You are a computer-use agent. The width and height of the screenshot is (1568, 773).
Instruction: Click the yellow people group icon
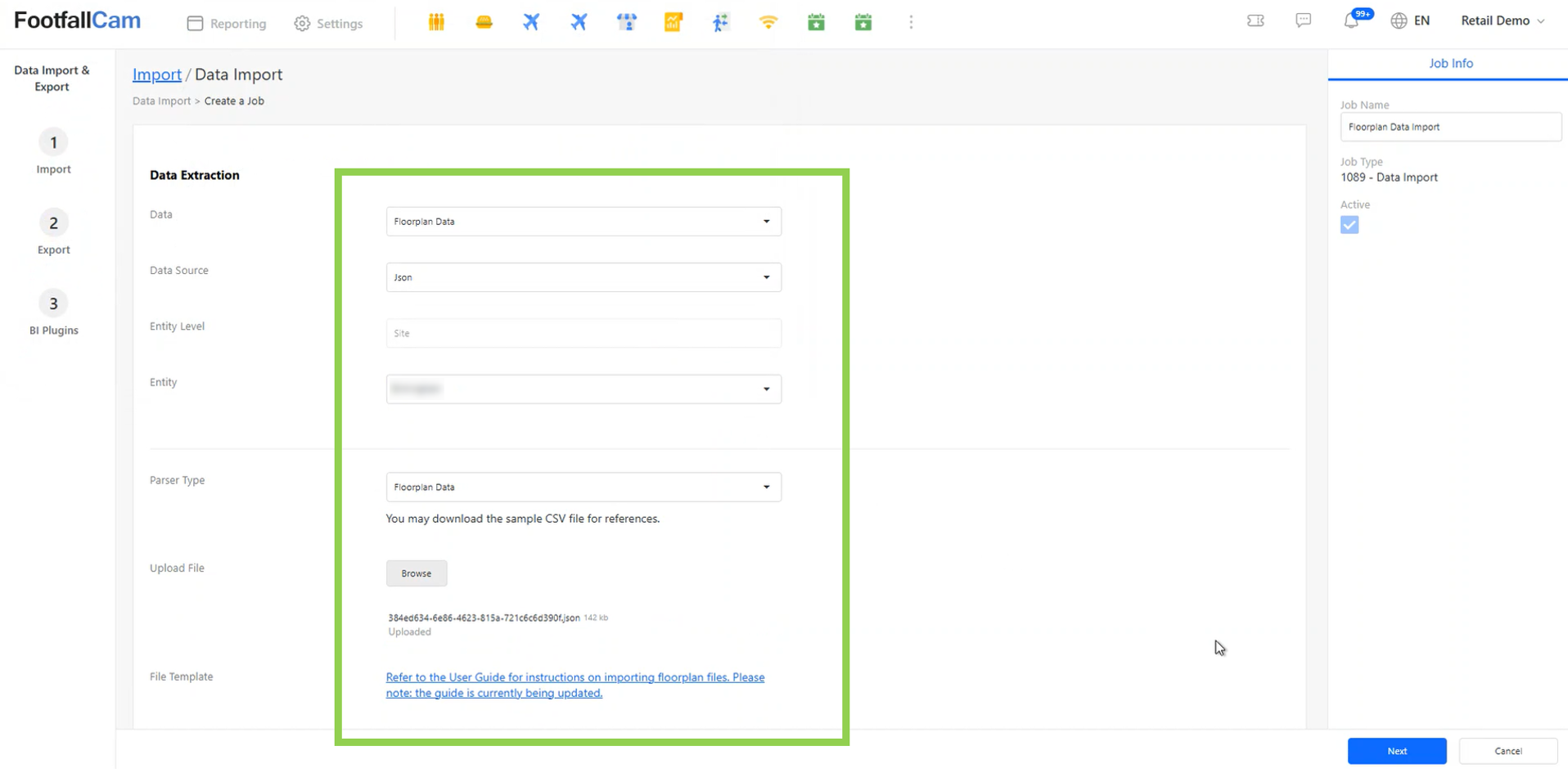pos(436,22)
